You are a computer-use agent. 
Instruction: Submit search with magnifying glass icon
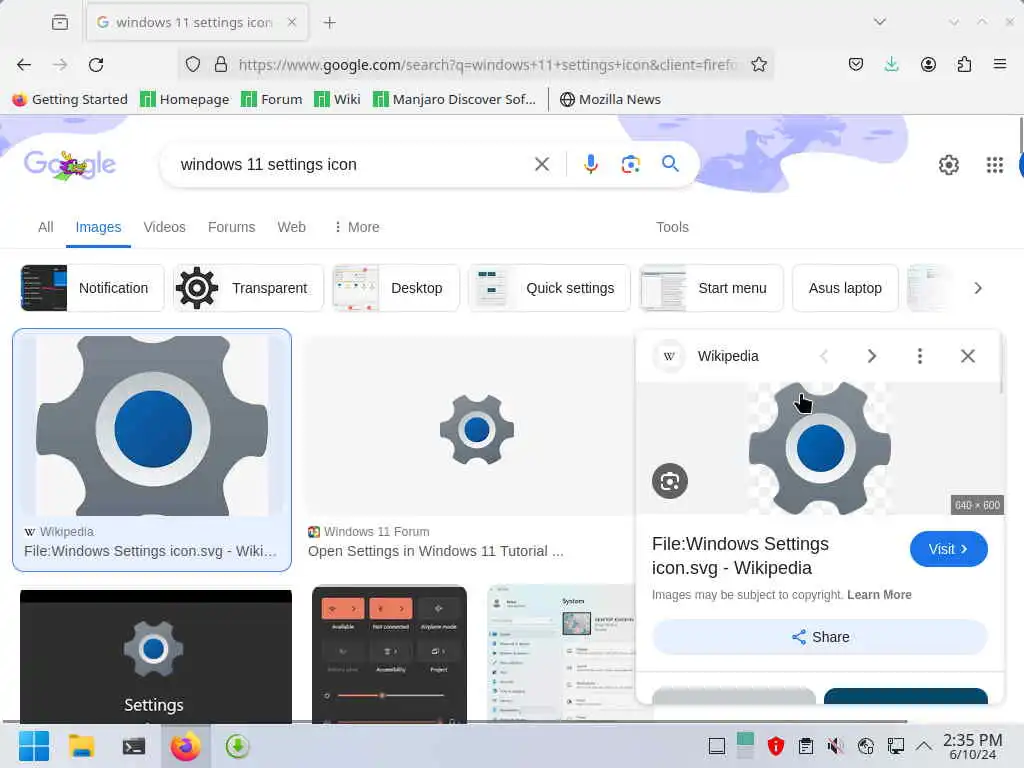click(x=670, y=164)
